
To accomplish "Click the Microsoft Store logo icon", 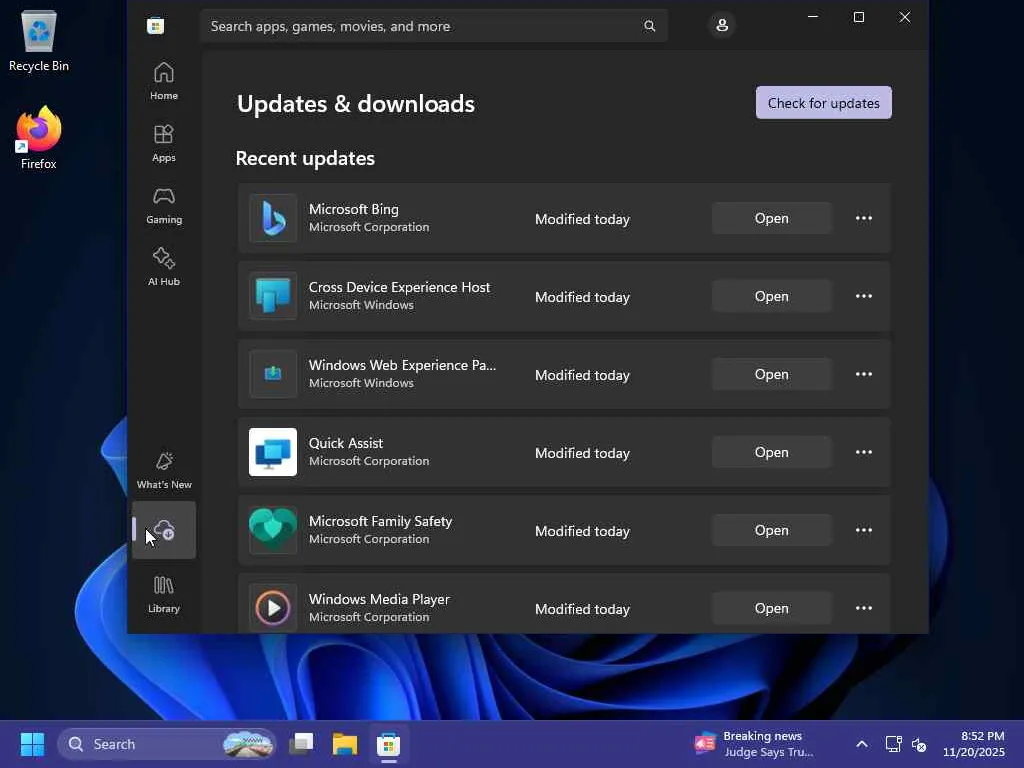I will tap(155, 26).
